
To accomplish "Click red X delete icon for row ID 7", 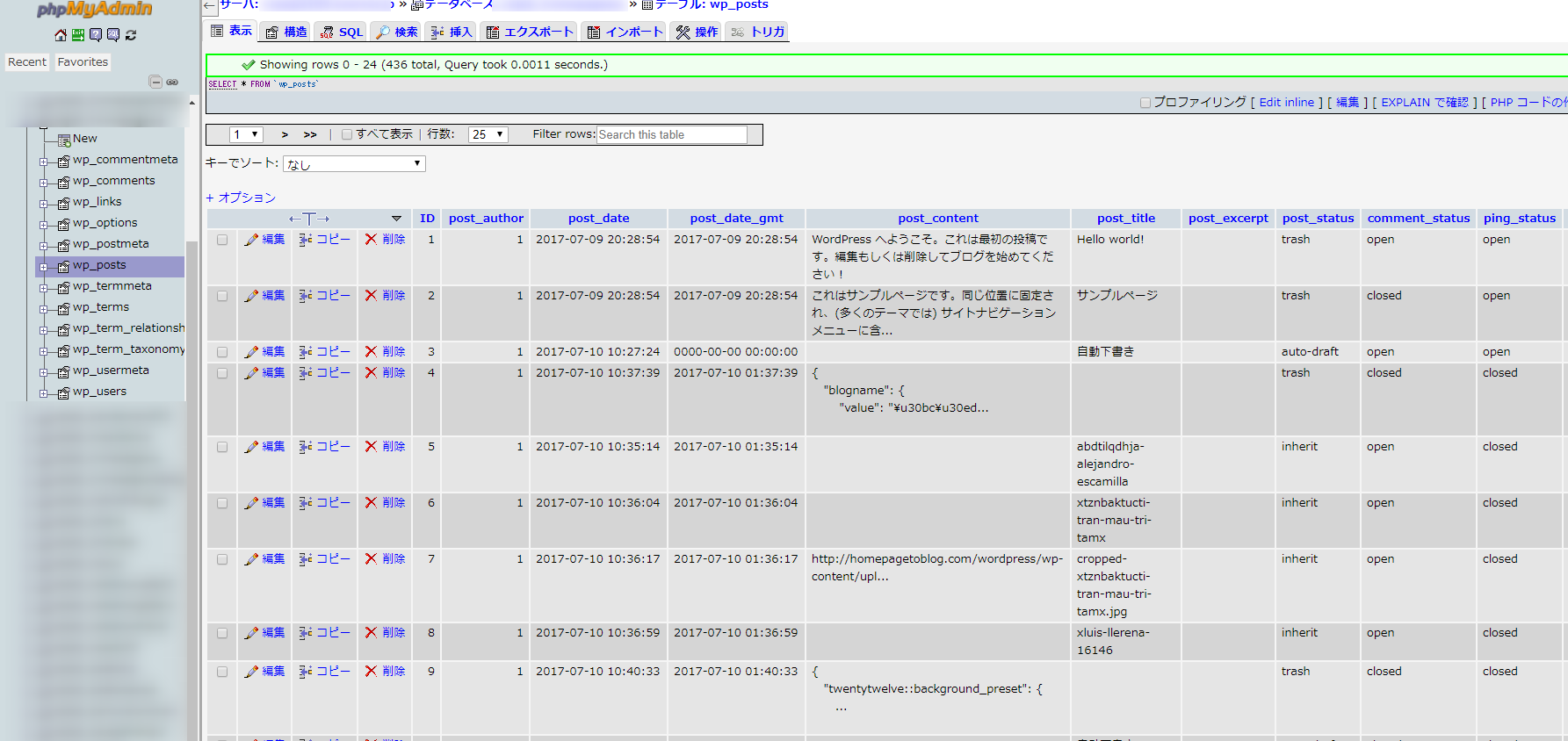I will (372, 559).
